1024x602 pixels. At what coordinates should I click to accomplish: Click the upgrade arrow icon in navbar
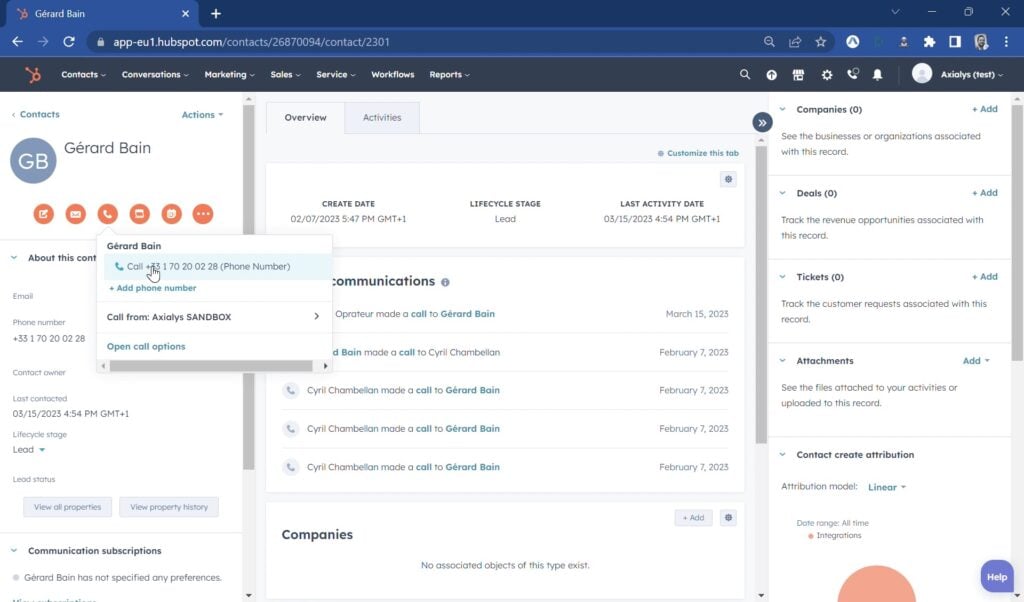tap(771, 75)
